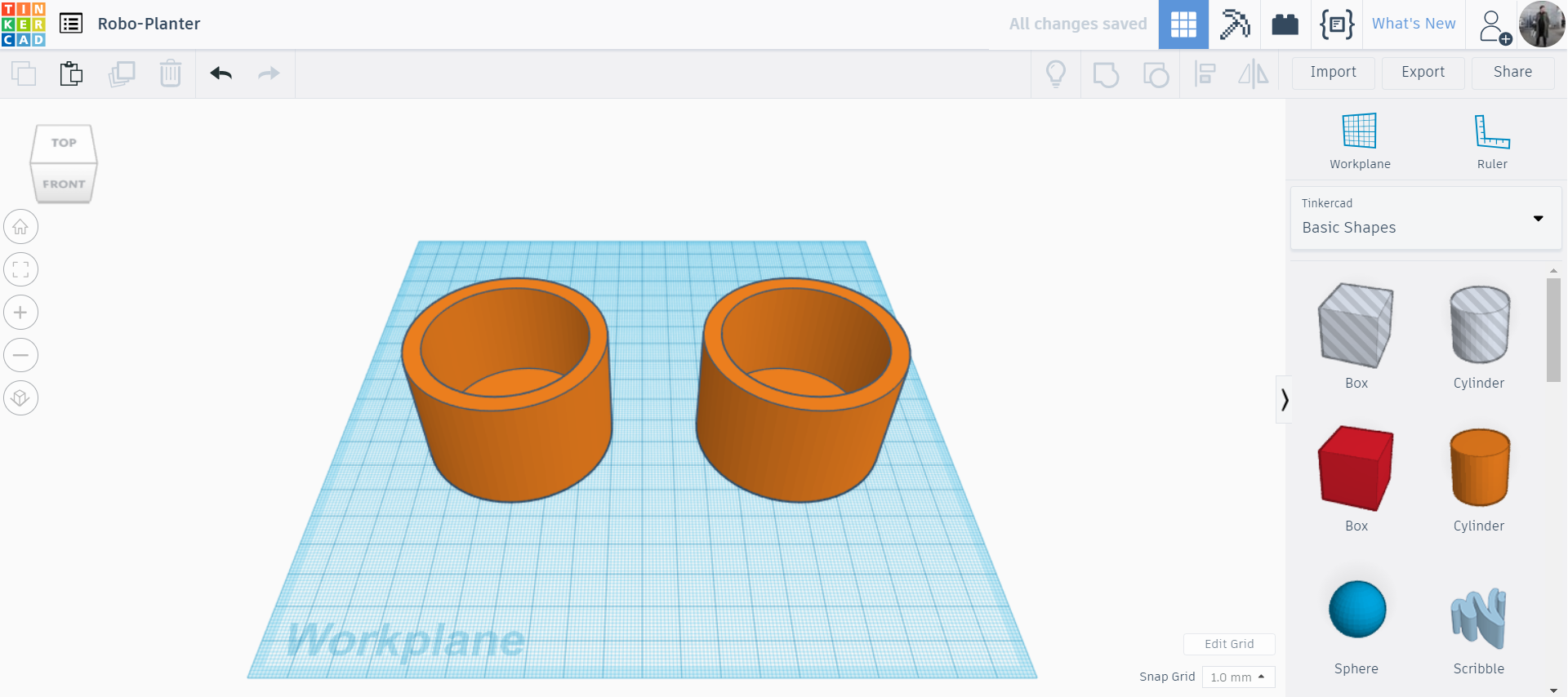The image size is (1568, 697).
Task: Select the Workplane tool
Action: [x=1360, y=141]
